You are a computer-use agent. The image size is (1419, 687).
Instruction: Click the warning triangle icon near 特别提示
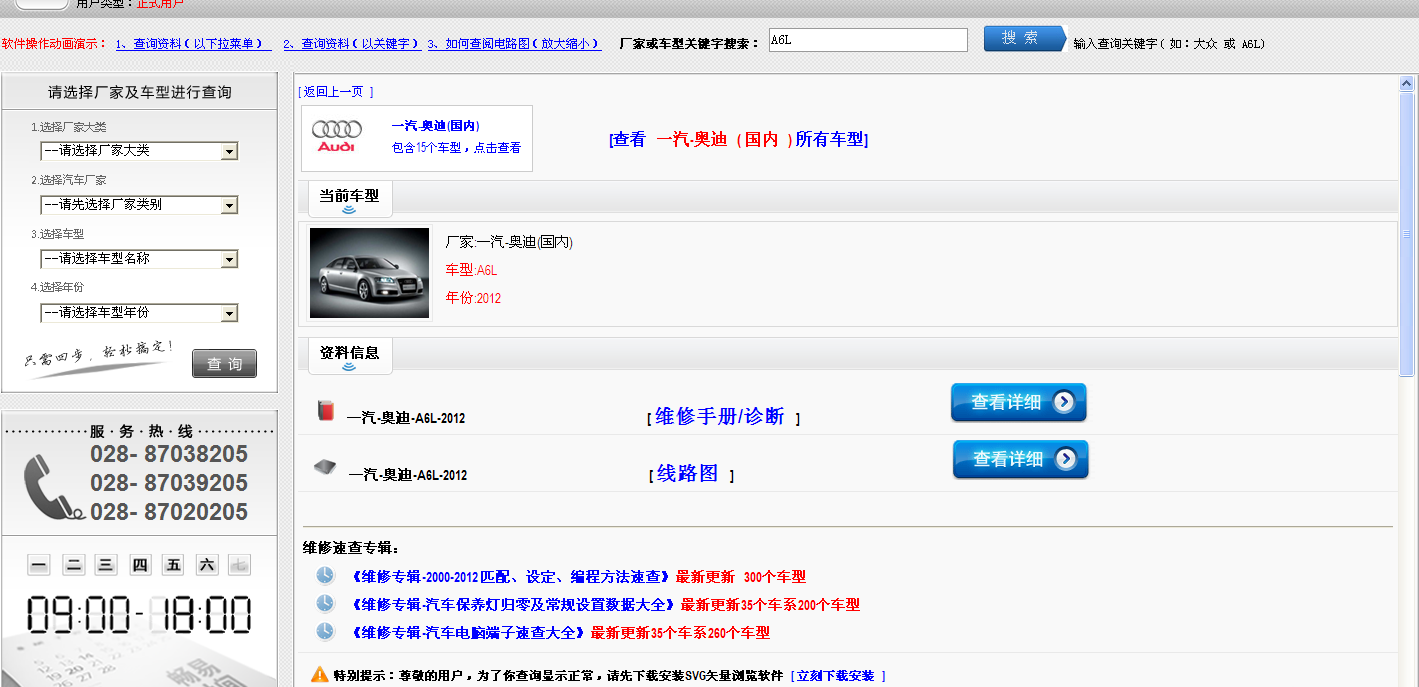pos(320,674)
